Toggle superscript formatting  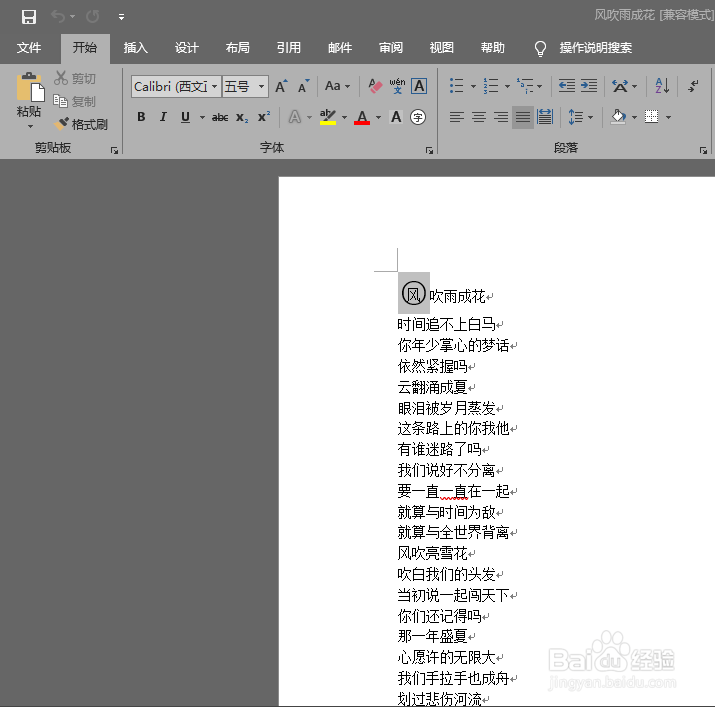point(264,117)
